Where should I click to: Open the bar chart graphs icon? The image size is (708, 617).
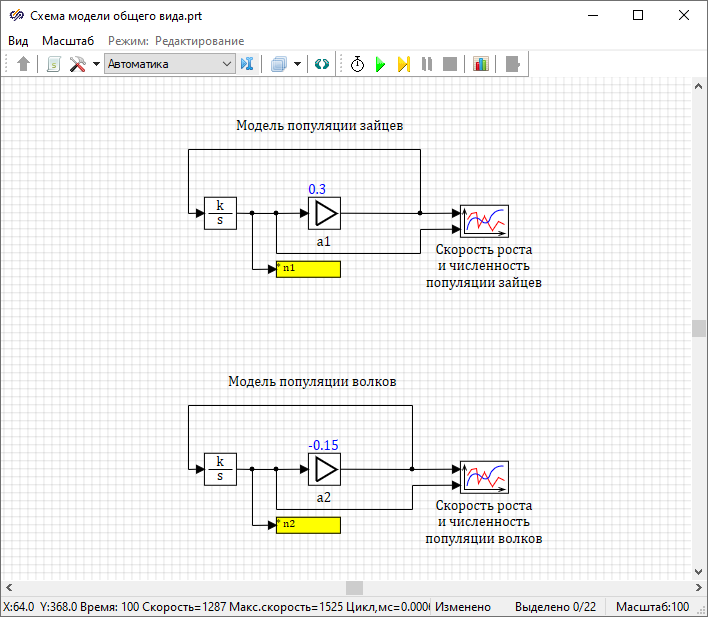tap(481, 64)
